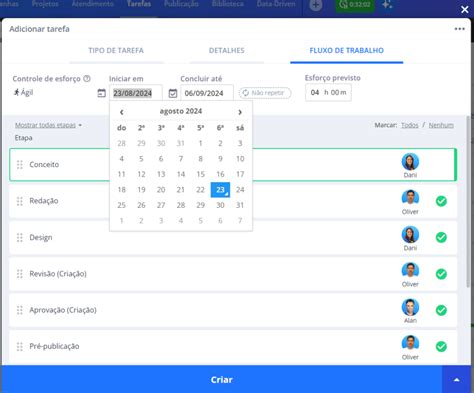Toggle the green check on Redação stage
This screenshot has width=474, height=393.
tap(441, 201)
